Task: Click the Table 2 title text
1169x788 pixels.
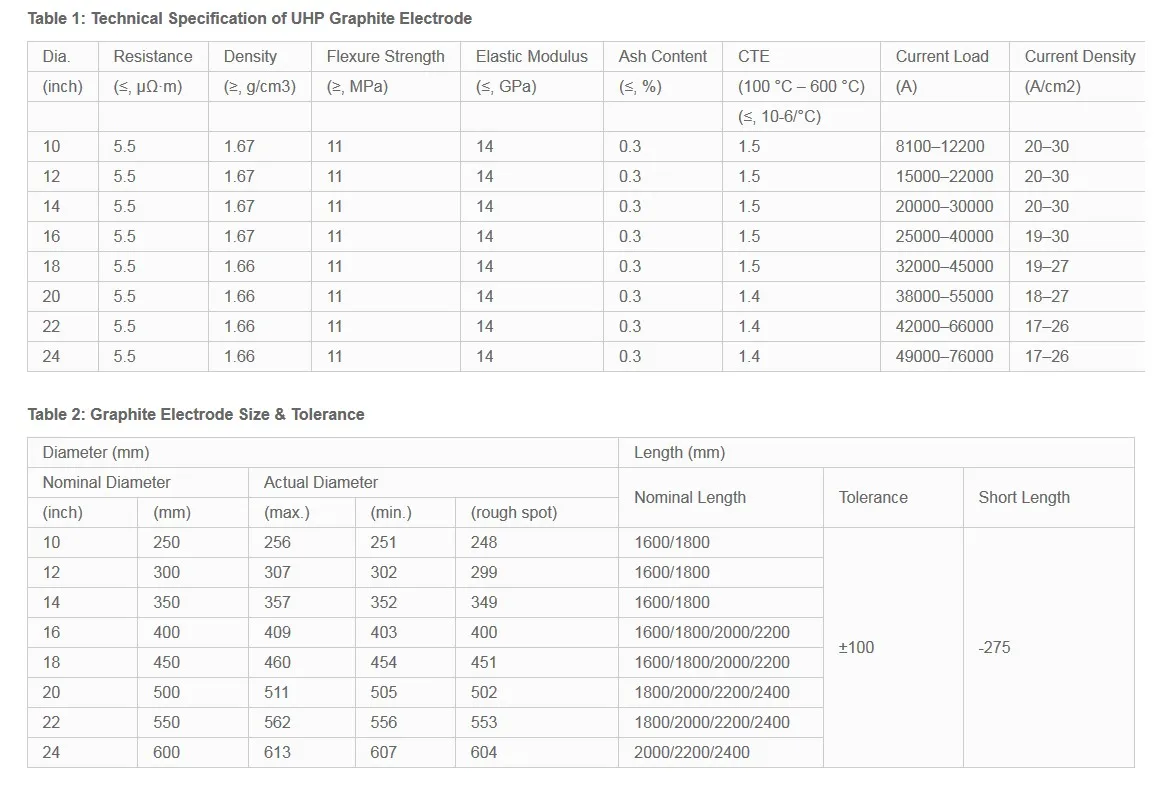Action: [196, 414]
